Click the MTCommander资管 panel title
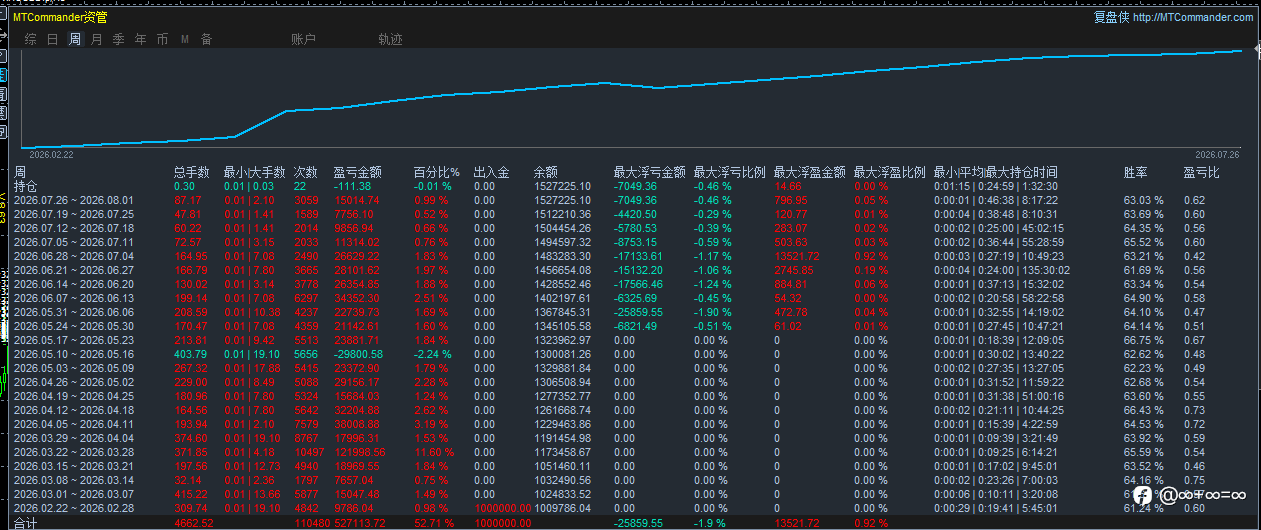 click(60, 17)
